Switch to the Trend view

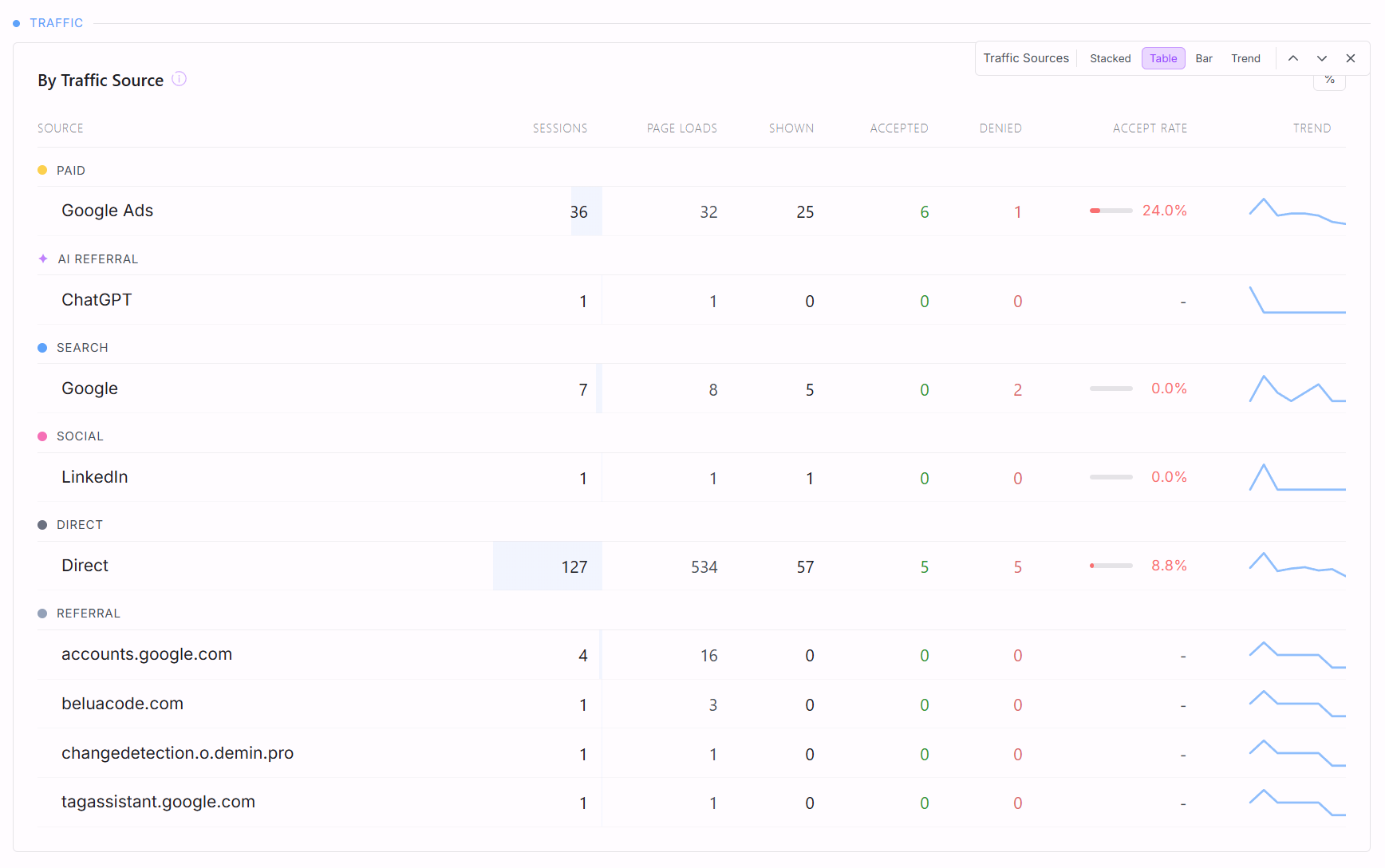coord(1245,58)
